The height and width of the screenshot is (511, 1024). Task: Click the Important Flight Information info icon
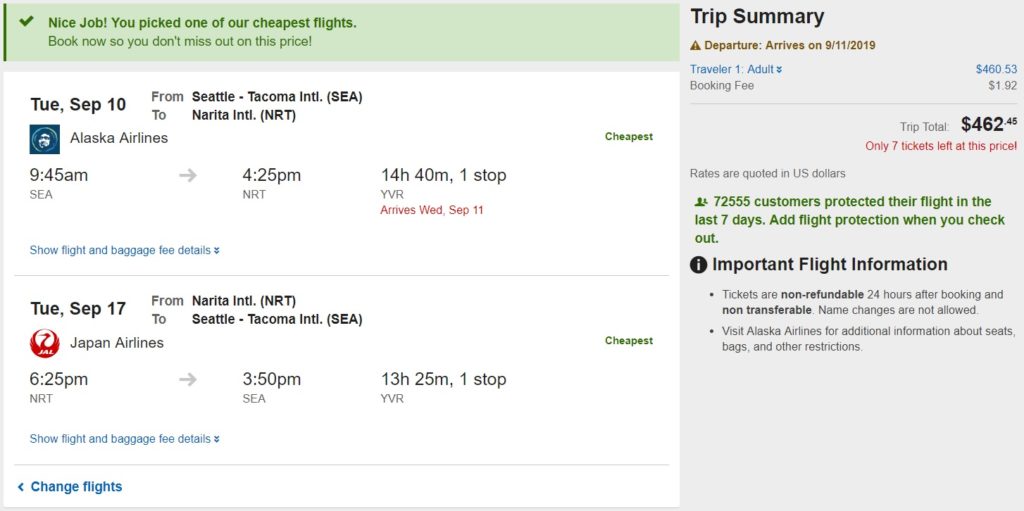tap(699, 265)
